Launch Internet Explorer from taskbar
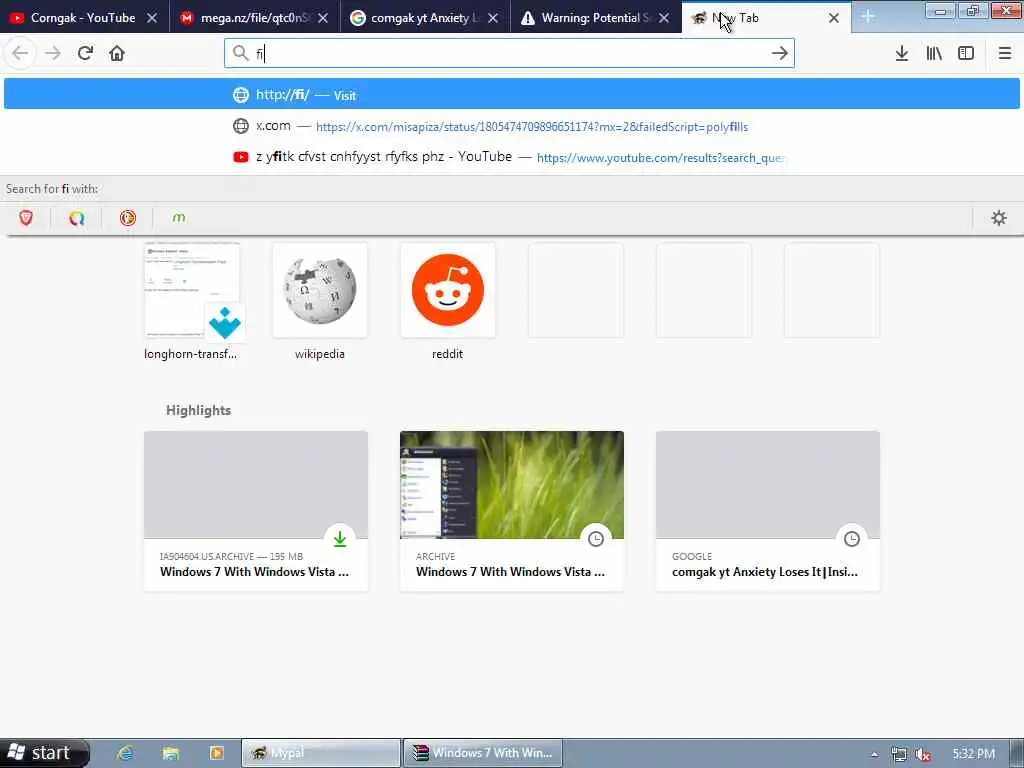The width and height of the screenshot is (1024, 768). tap(125, 753)
